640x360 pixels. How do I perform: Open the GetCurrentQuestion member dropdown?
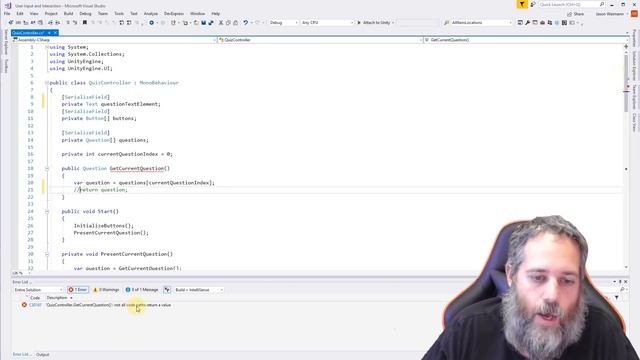[x=526, y=40]
